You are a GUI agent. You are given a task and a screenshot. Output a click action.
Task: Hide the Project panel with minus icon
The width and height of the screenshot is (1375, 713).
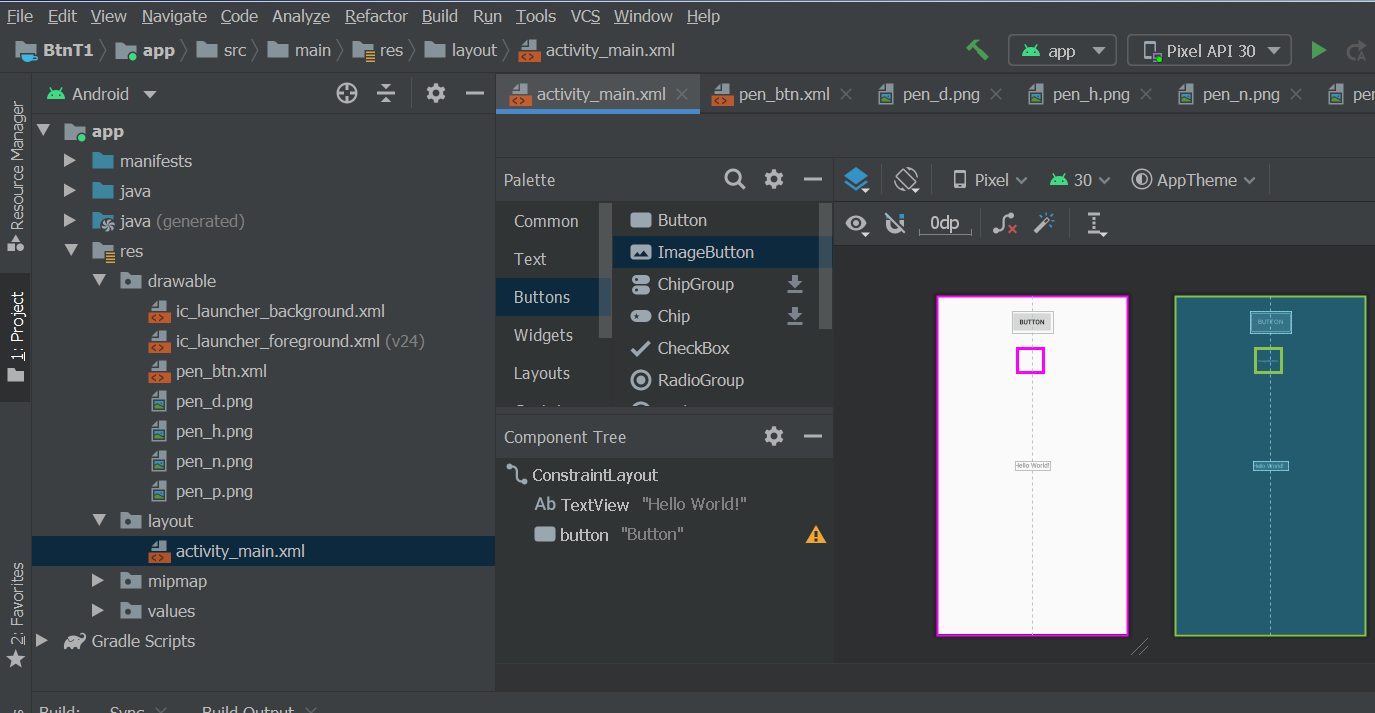475,93
